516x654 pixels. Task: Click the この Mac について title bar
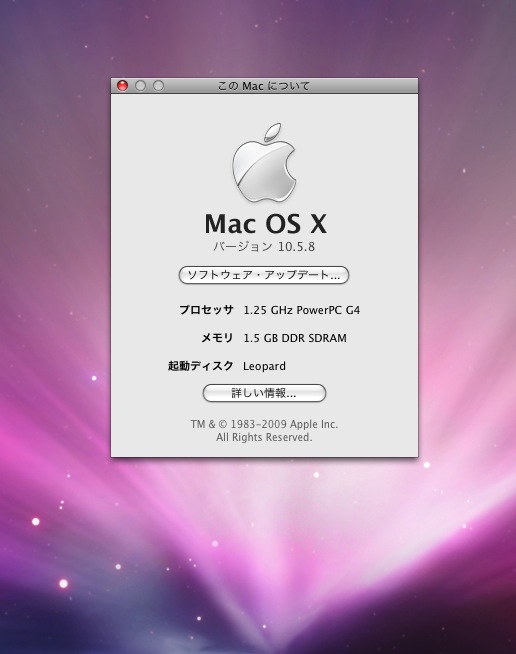pyautogui.click(x=264, y=86)
